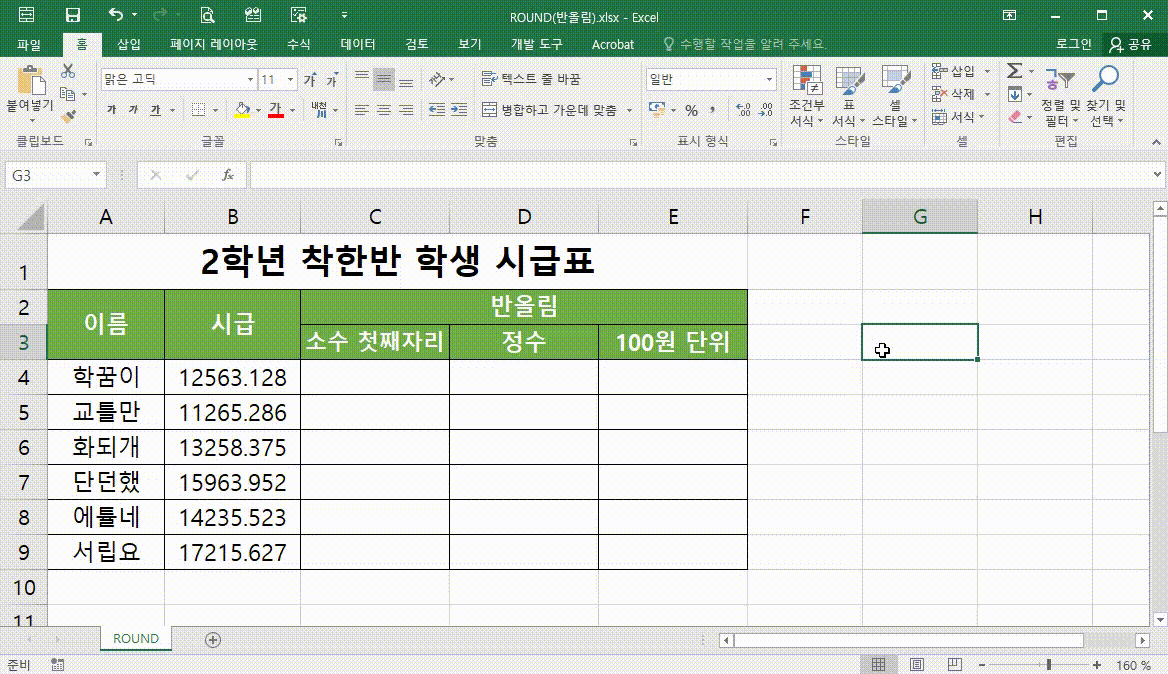Toggle italic formatting on the selected cell
The height and width of the screenshot is (674, 1168).
pyautogui.click(x=133, y=109)
